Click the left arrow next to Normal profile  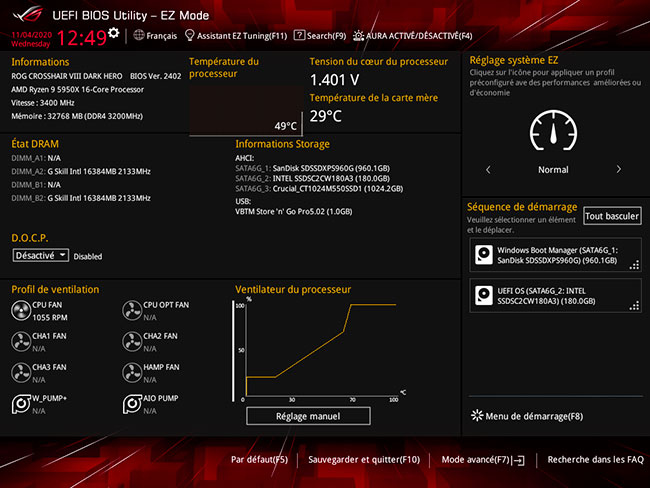click(488, 170)
